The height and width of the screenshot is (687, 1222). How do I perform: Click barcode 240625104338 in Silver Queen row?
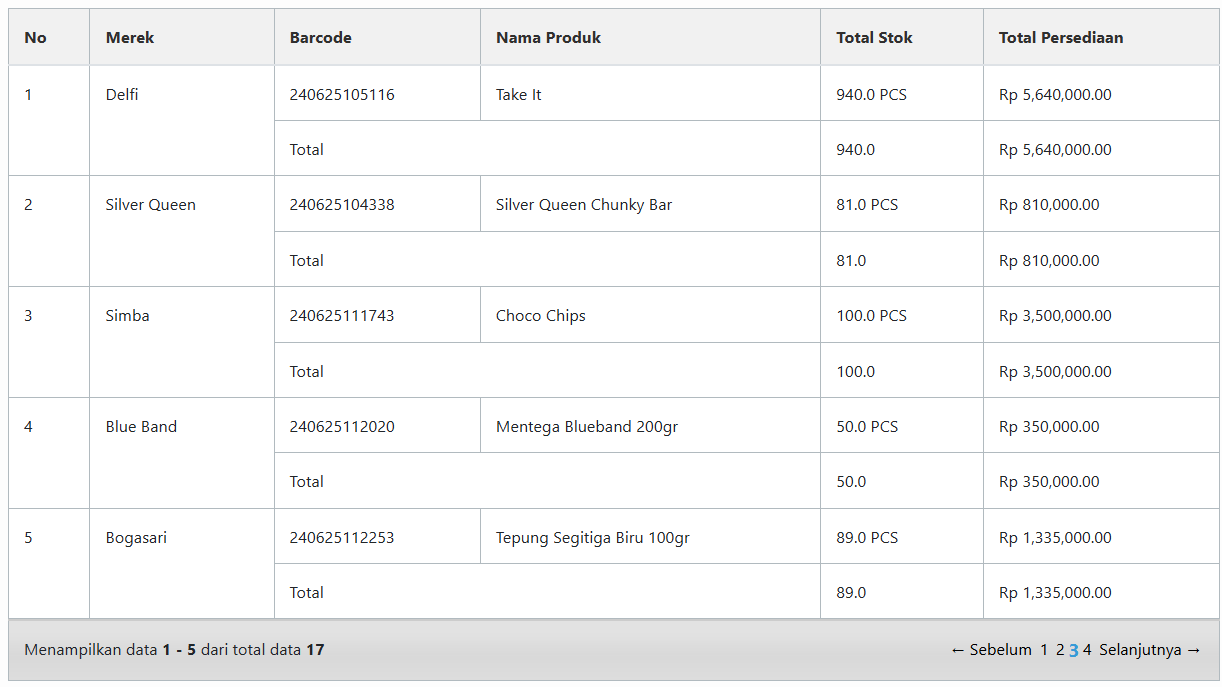(x=342, y=205)
